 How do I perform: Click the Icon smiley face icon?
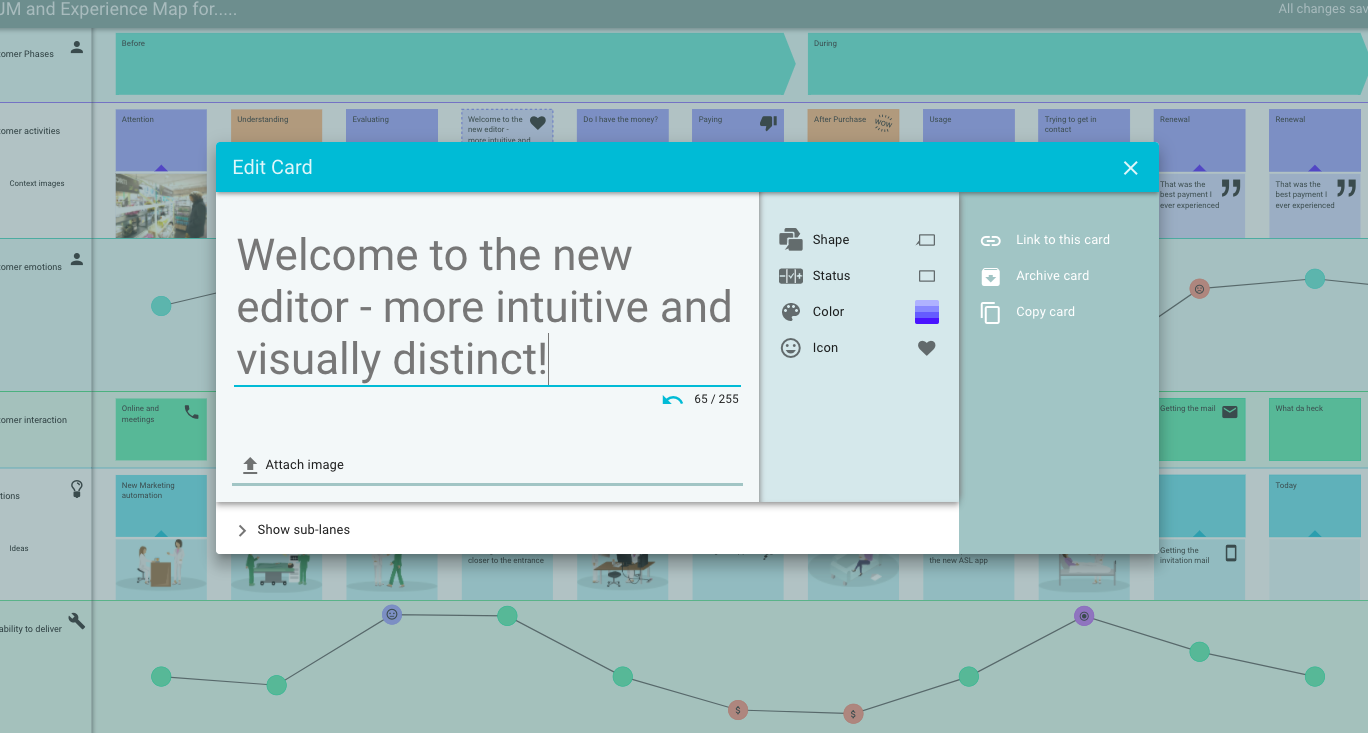(x=791, y=348)
